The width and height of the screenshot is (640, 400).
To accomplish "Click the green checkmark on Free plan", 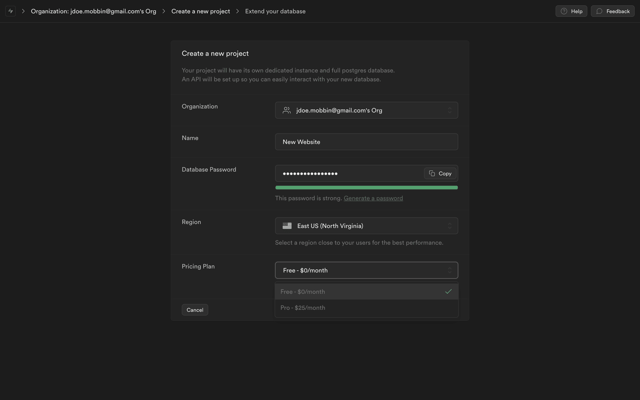I will (x=448, y=291).
